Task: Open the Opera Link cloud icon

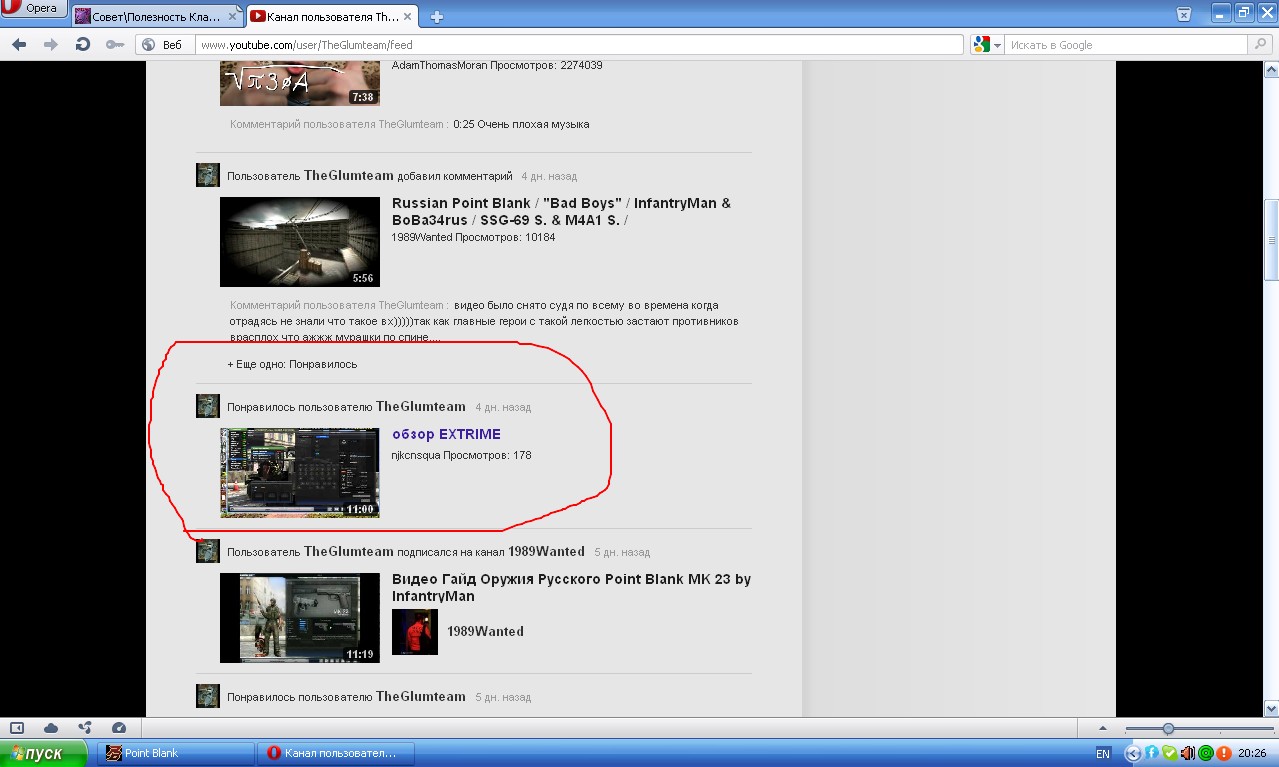Action: coord(51,728)
